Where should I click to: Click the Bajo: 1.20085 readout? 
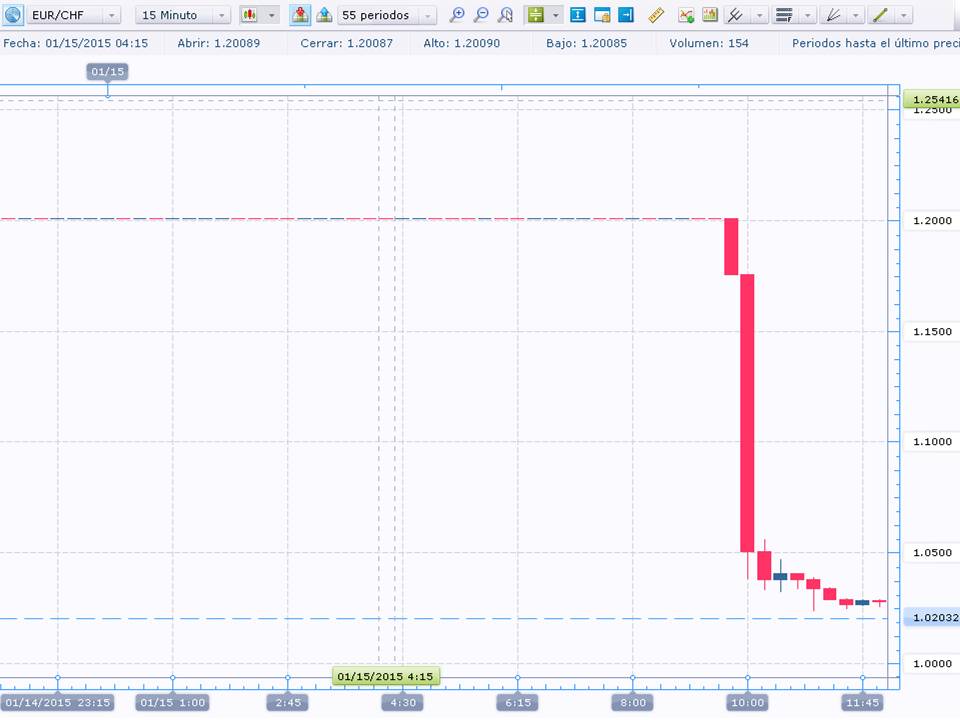coord(587,43)
